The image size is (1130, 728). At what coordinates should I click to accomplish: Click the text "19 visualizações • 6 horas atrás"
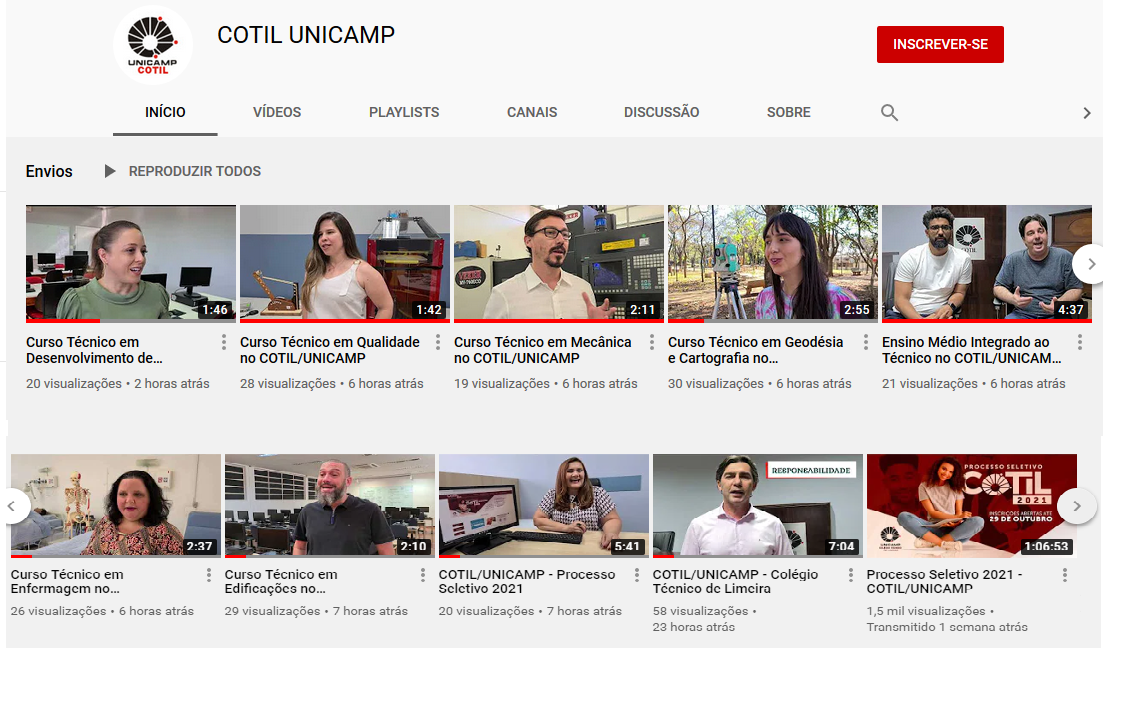546,383
